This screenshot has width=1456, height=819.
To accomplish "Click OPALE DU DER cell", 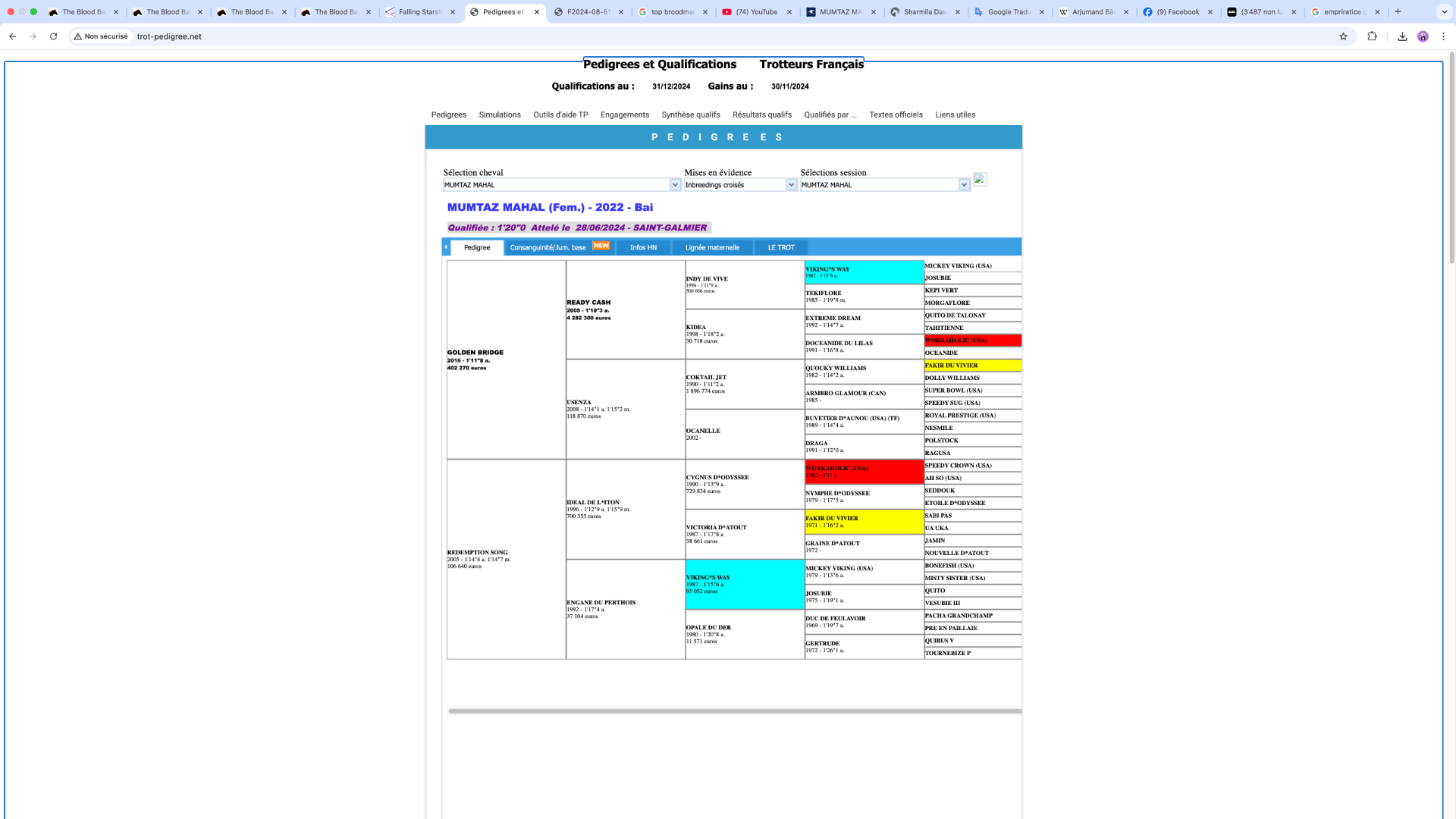I will point(745,635).
